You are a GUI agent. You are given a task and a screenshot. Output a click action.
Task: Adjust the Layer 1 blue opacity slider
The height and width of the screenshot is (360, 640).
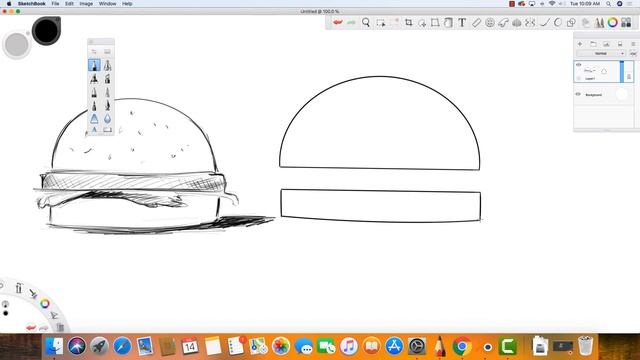point(622,71)
